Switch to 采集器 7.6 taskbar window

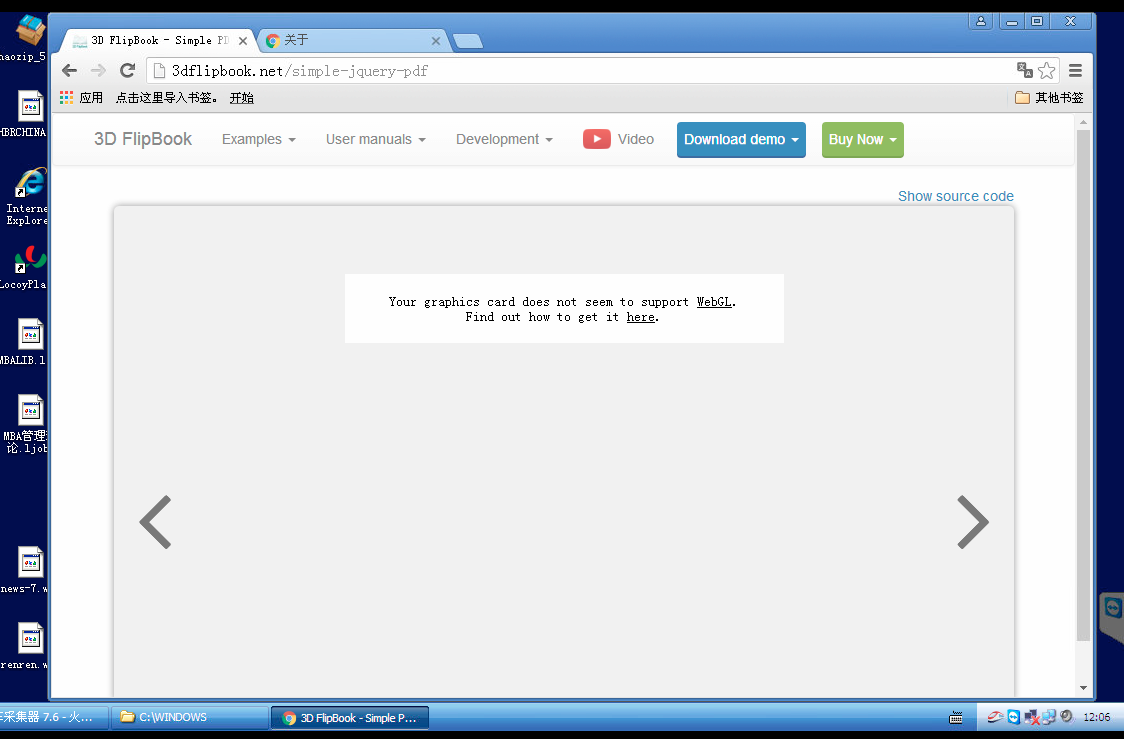53,717
